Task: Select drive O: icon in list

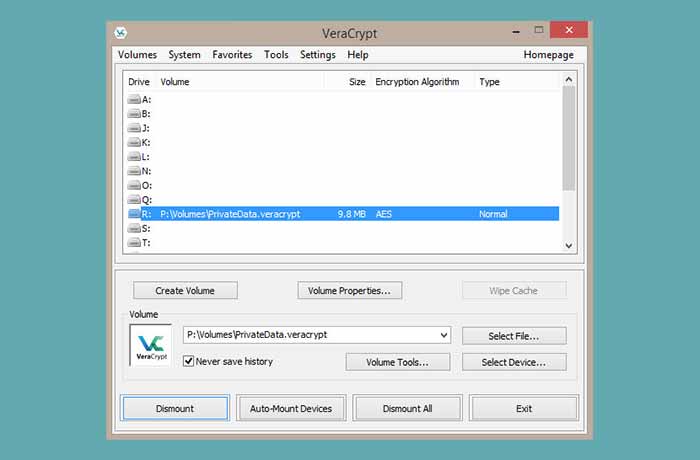Action: 134,185
